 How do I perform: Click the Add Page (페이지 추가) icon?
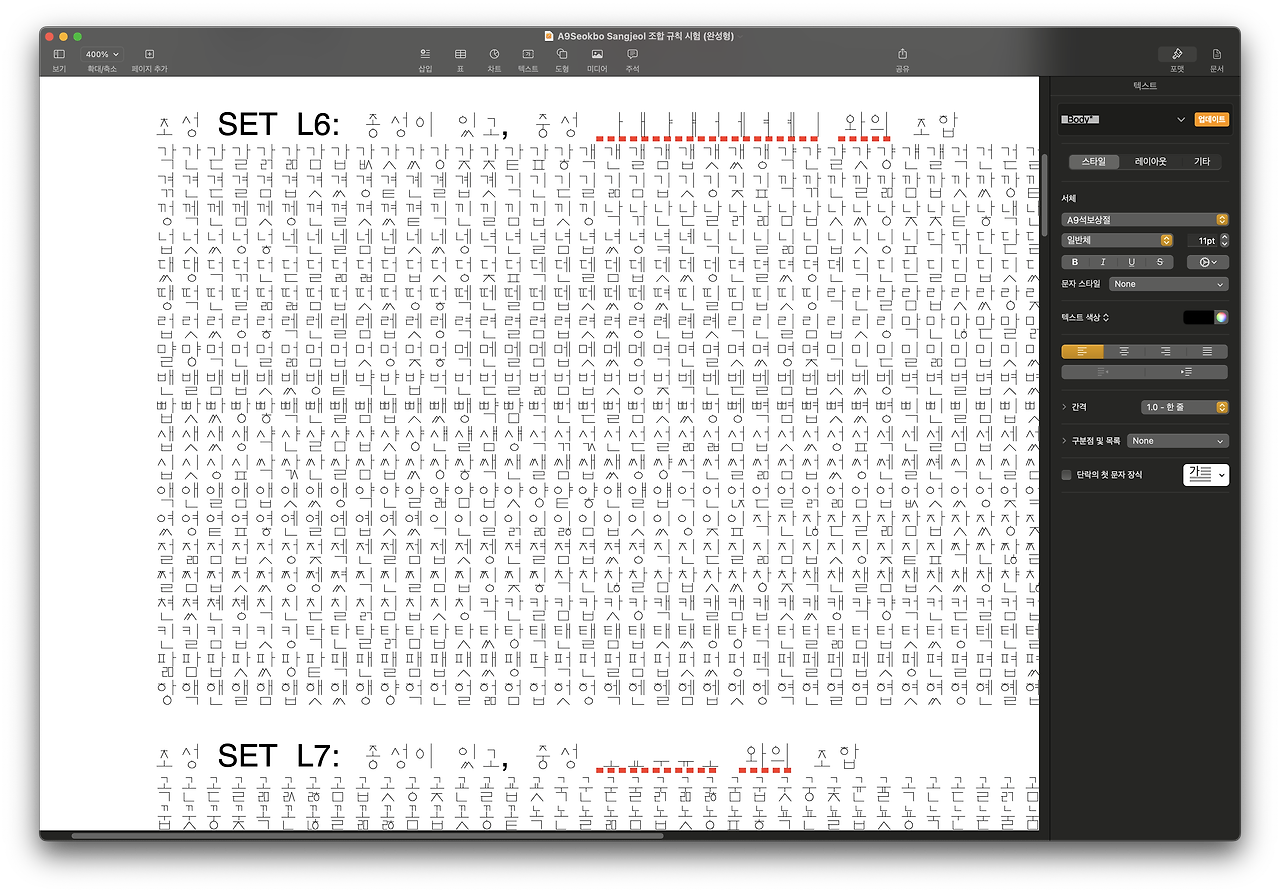coord(149,54)
